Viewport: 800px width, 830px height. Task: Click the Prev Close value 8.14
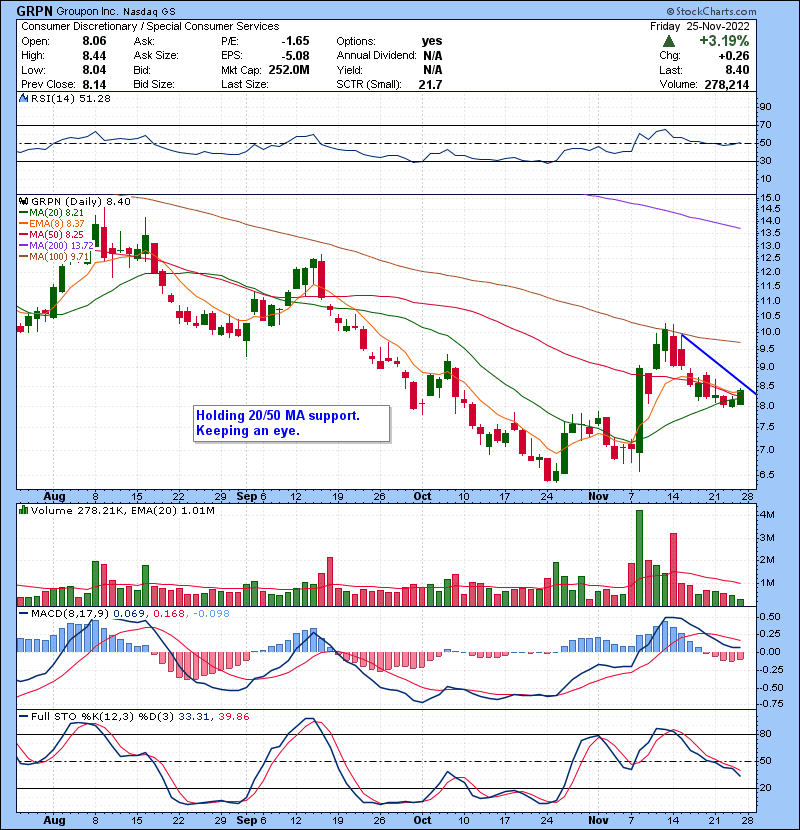[x=94, y=84]
